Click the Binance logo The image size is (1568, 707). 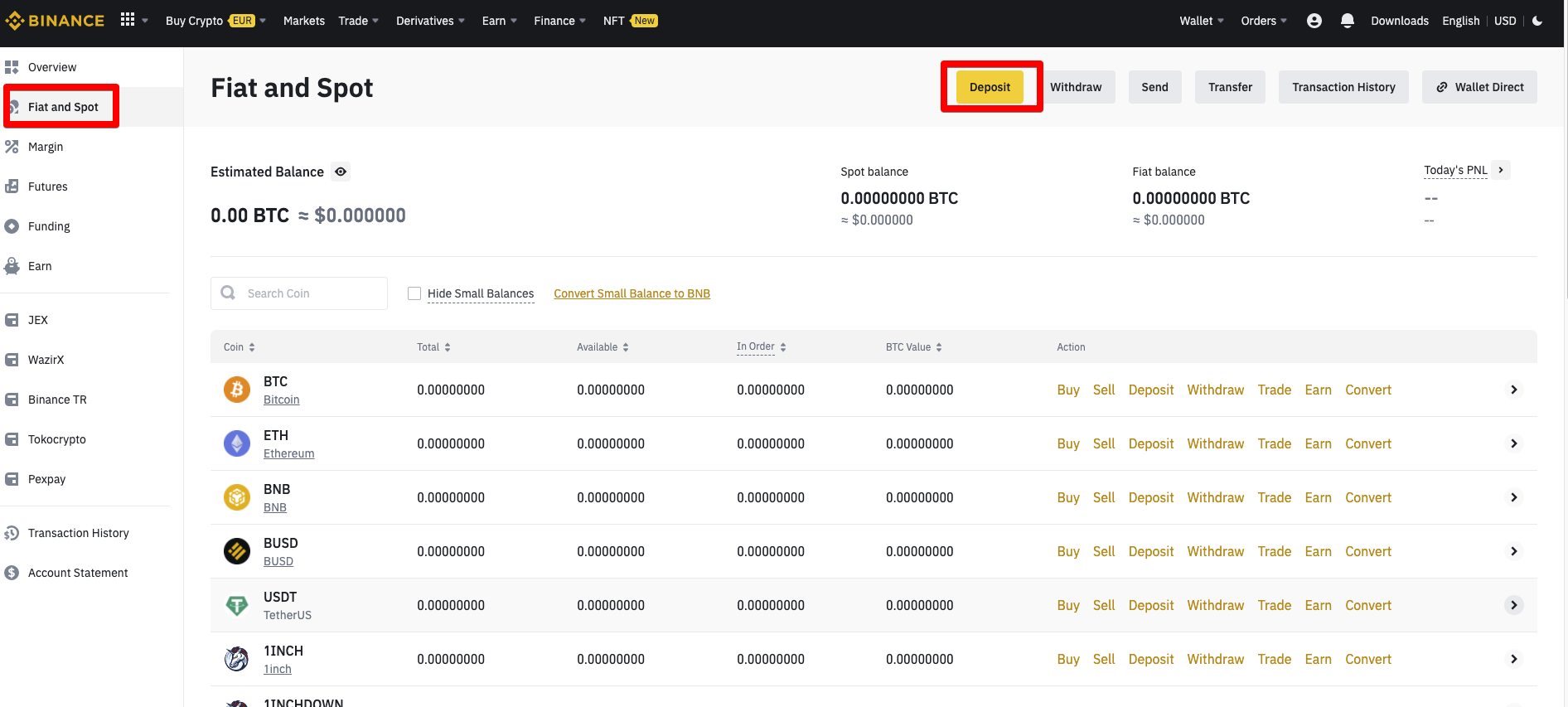[55, 21]
